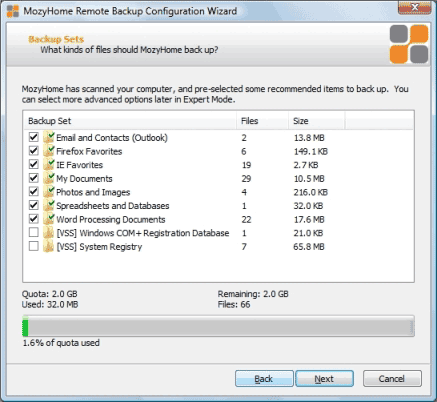437x402 pixels.
Task: Click the My Documents folder icon
Action: [x=49, y=178]
